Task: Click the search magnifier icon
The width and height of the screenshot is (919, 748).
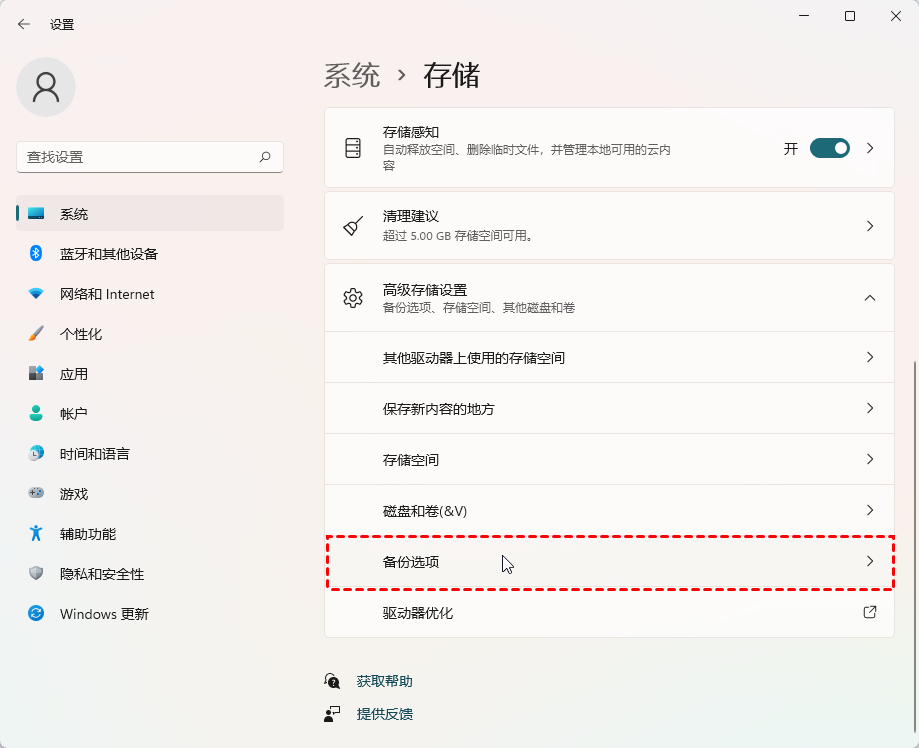Action: (265, 157)
